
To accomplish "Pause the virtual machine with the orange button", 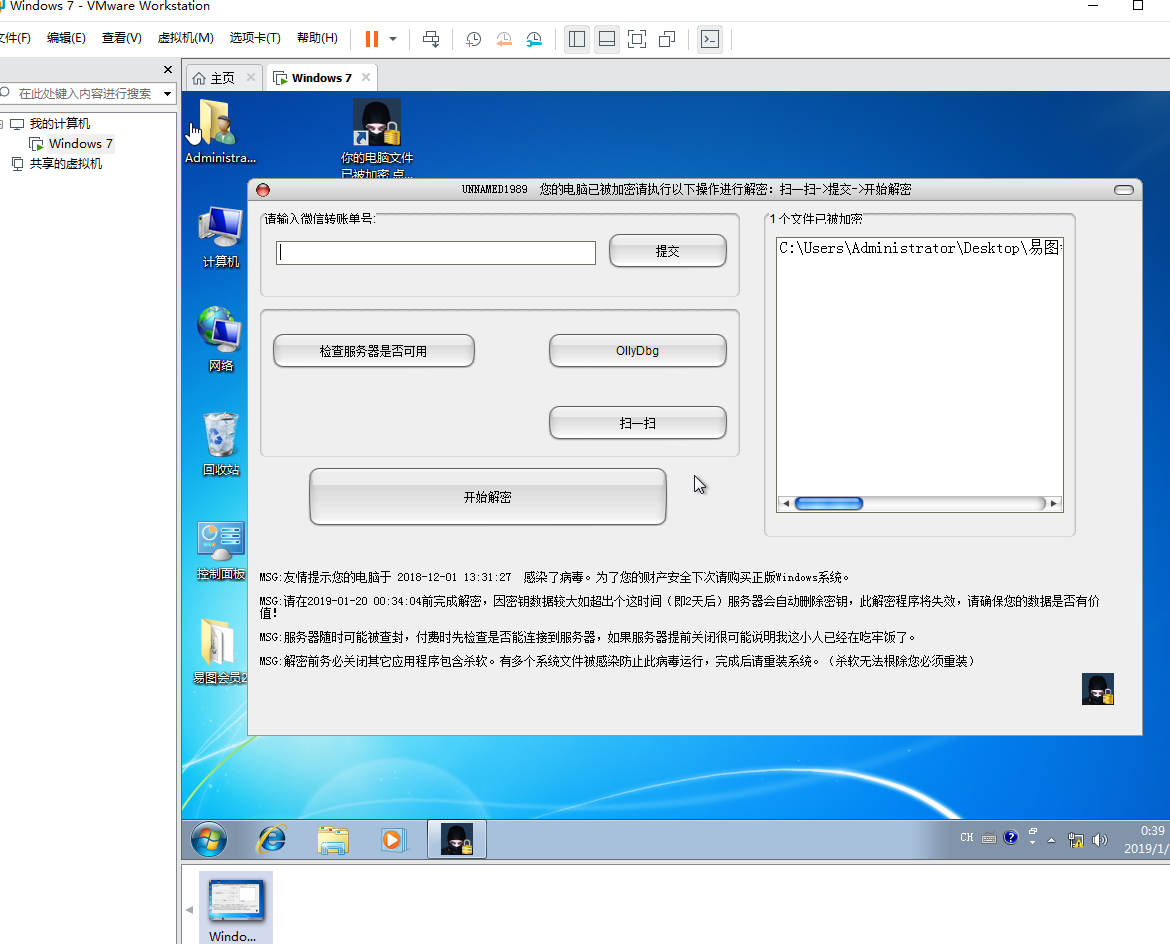I will (372, 39).
